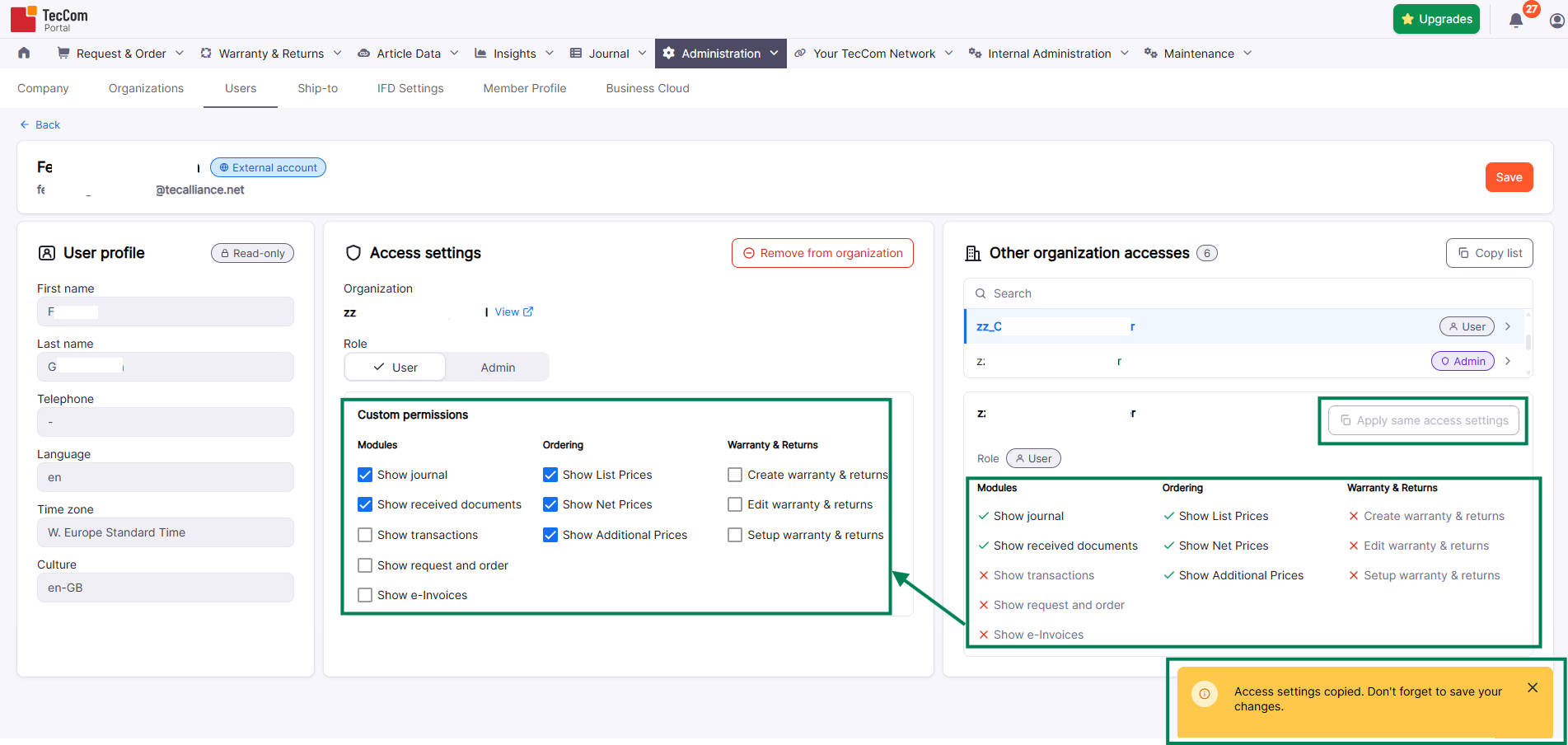Click the Journal list icon
The image size is (1568, 745).
tap(576, 53)
